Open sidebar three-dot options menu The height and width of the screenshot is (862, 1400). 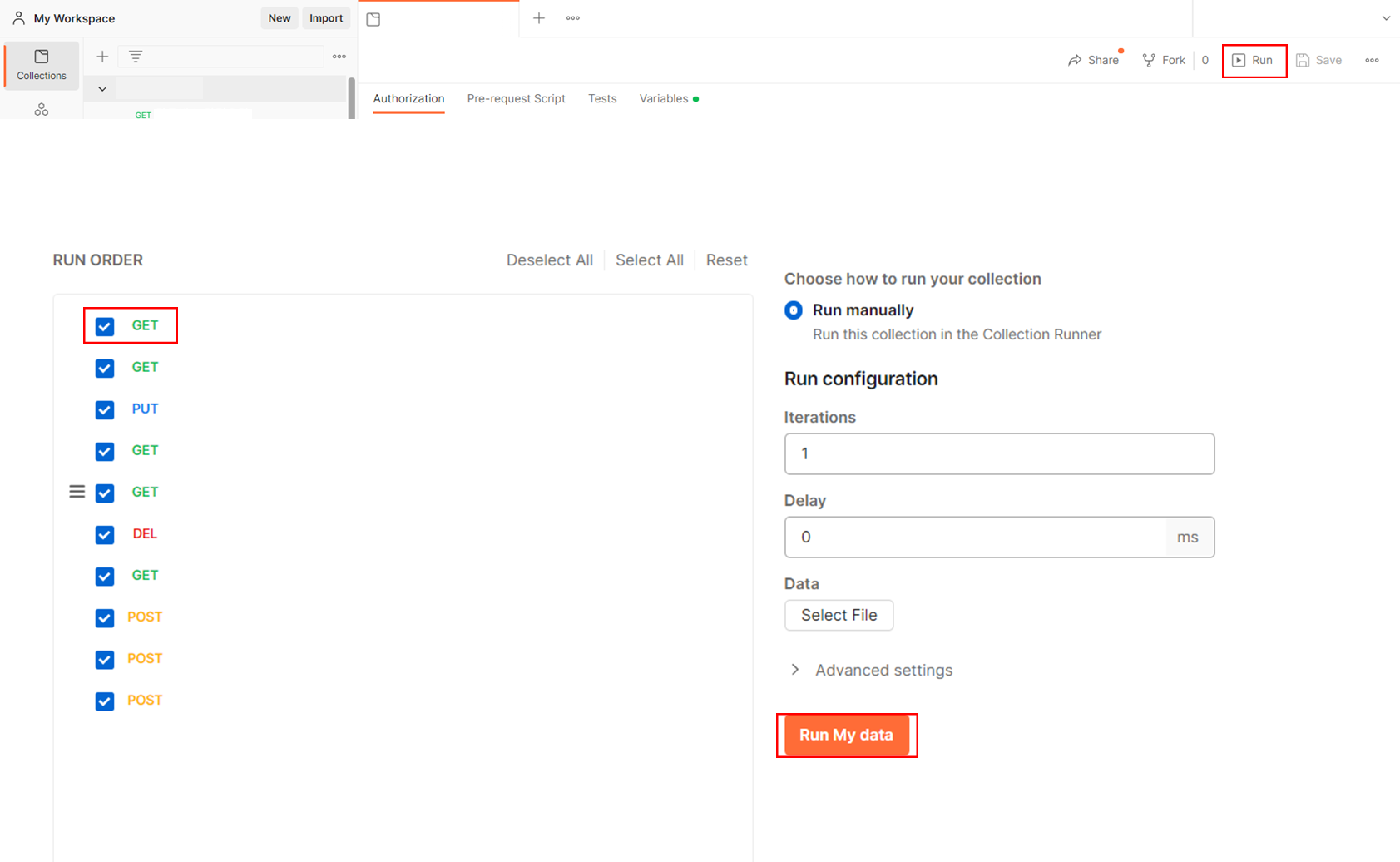click(339, 57)
